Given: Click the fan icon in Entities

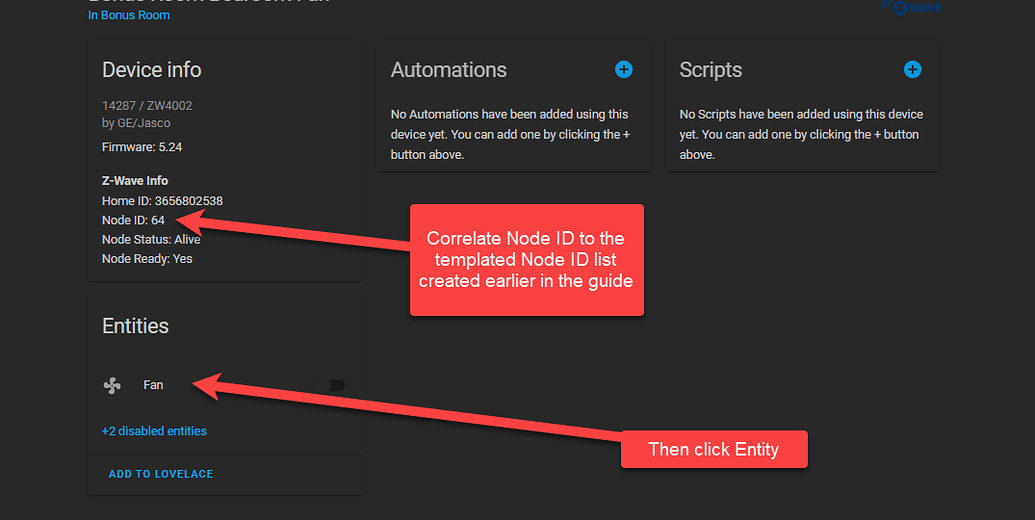Looking at the screenshot, I should 112,385.
